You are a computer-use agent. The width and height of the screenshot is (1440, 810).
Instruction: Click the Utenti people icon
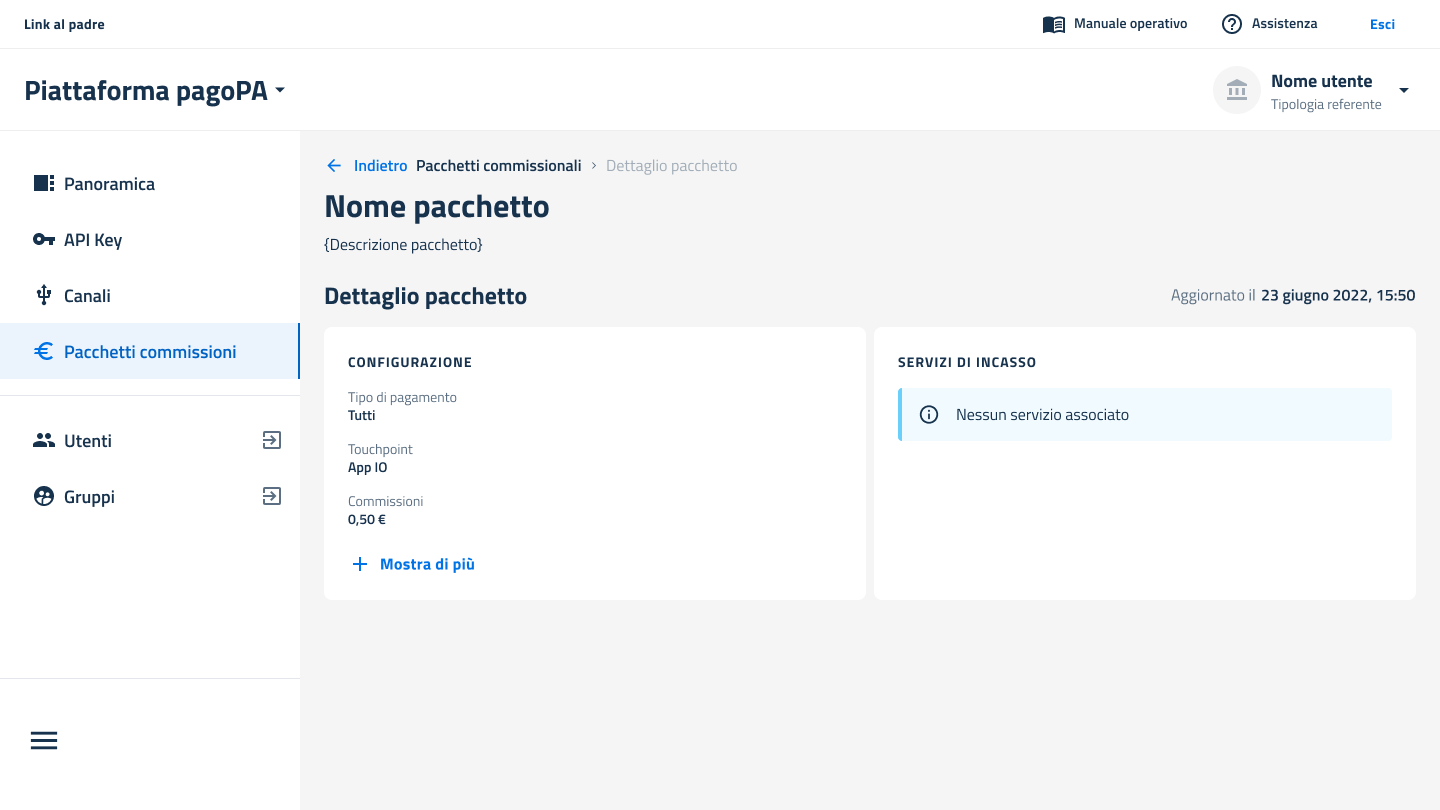pyautogui.click(x=44, y=441)
